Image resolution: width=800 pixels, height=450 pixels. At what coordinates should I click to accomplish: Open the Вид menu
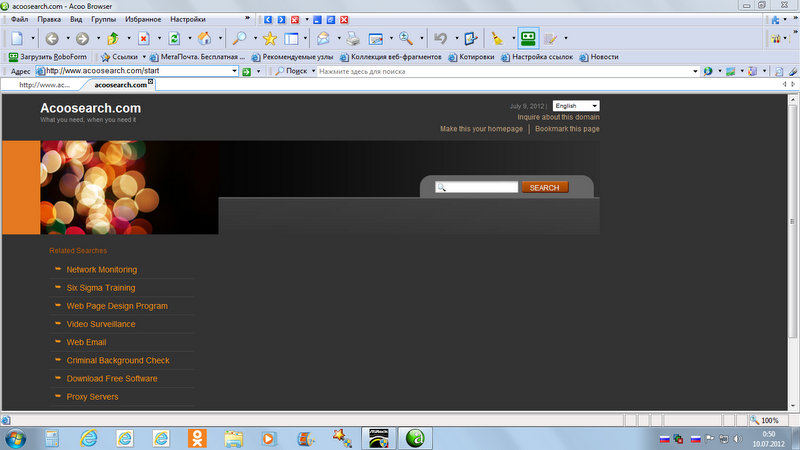click(x=76, y=19)
